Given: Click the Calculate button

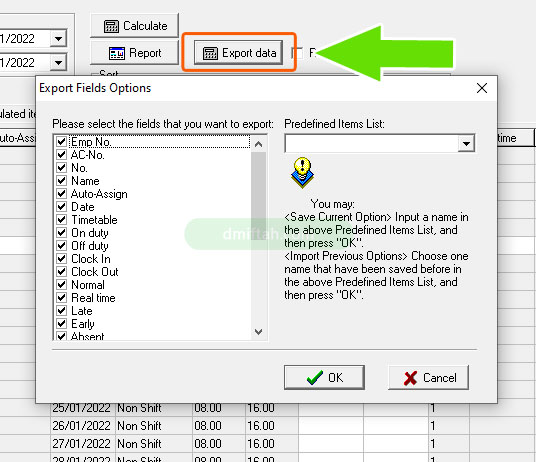Looking at the screenshot, I should coord(134,26).
